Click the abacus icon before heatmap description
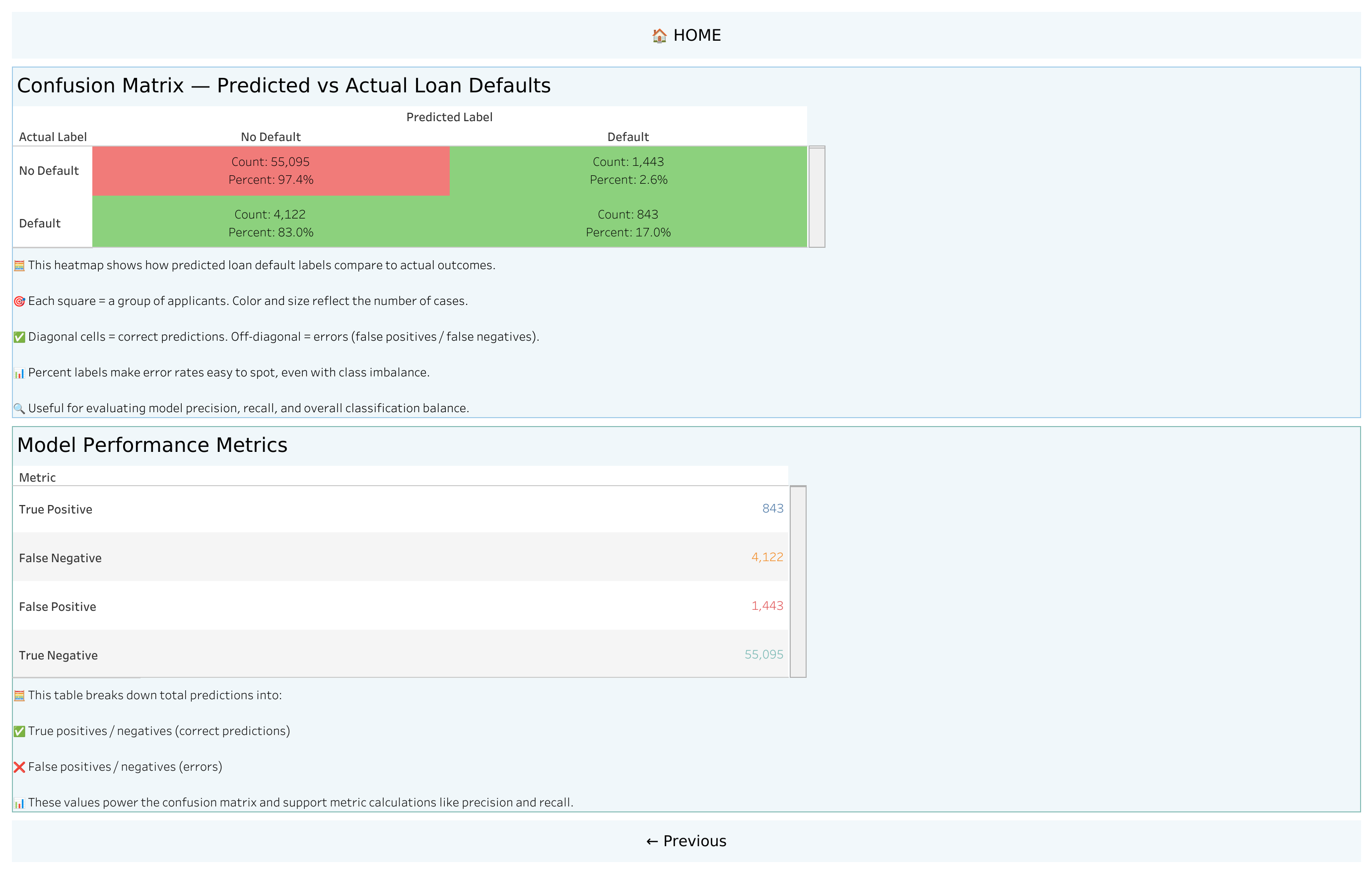Screen dimensions: 1372x873 tap(19, 266)
